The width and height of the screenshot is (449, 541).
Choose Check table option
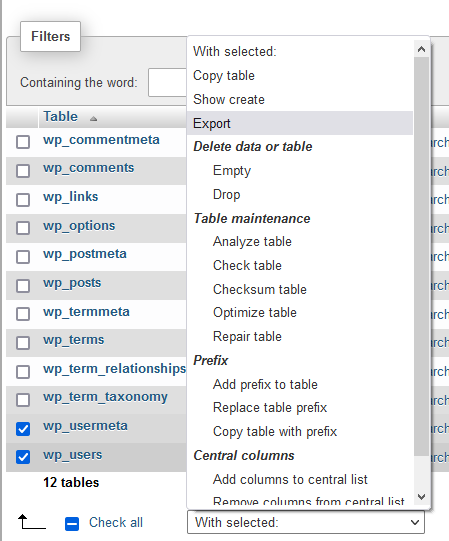(300, 265)
